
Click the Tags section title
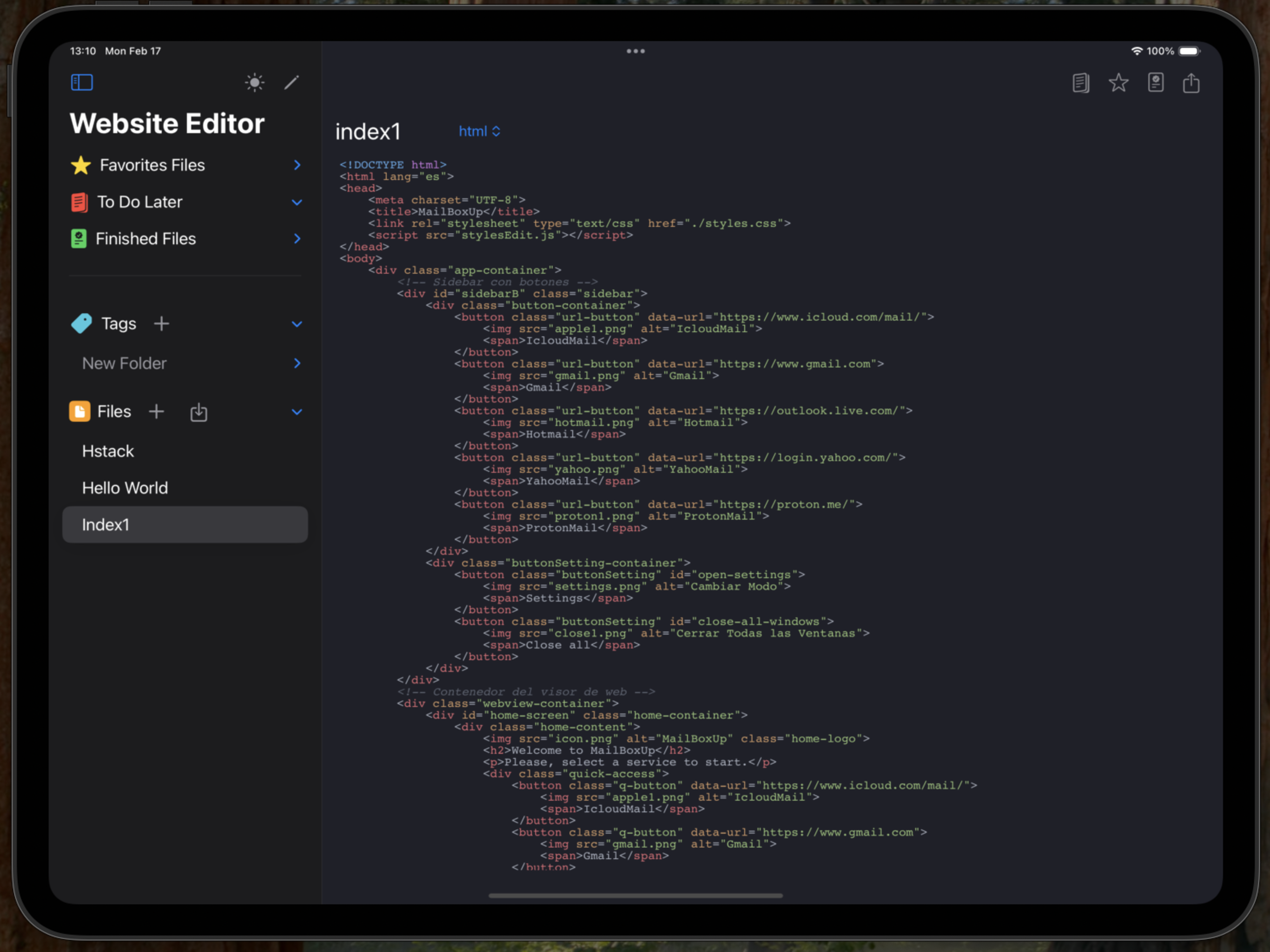[x=119, y=324]
